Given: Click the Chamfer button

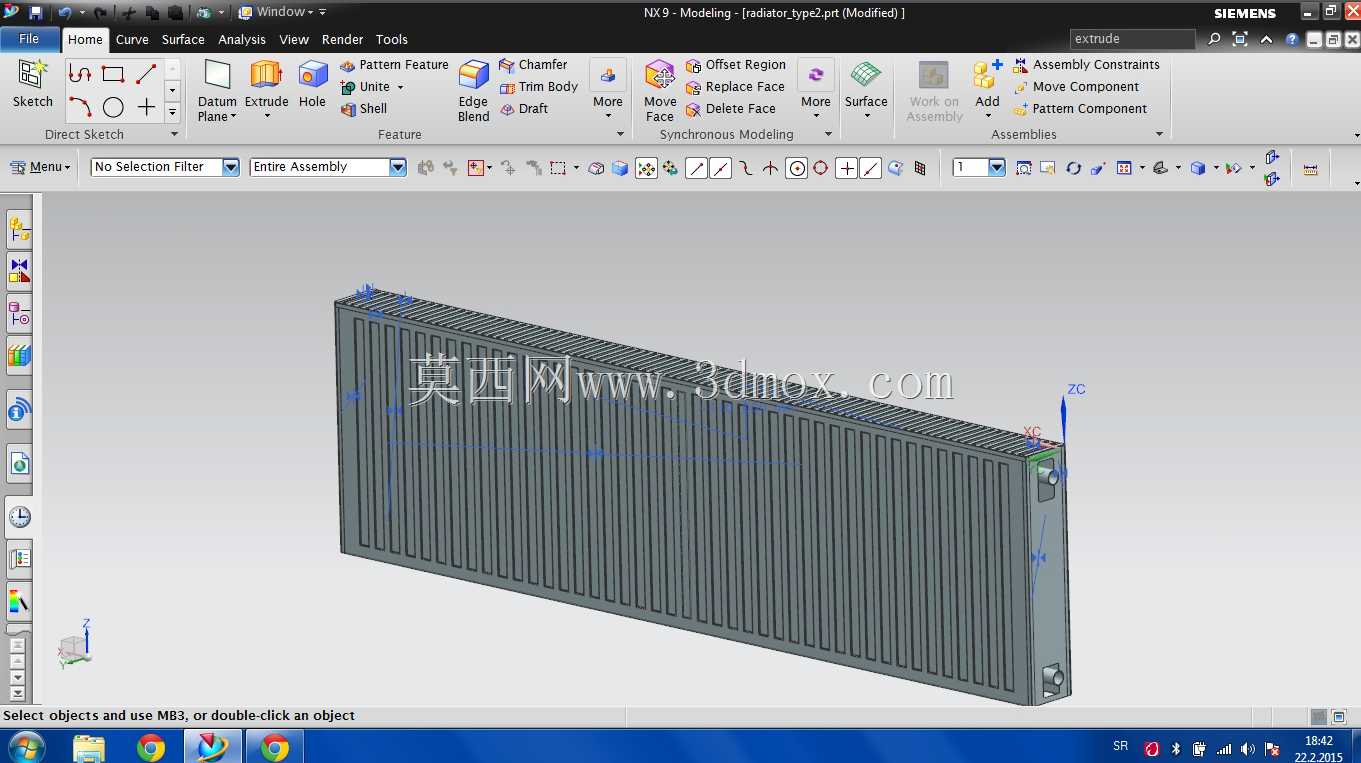Looking at the screenshot, I should click(x=533, y=65).
